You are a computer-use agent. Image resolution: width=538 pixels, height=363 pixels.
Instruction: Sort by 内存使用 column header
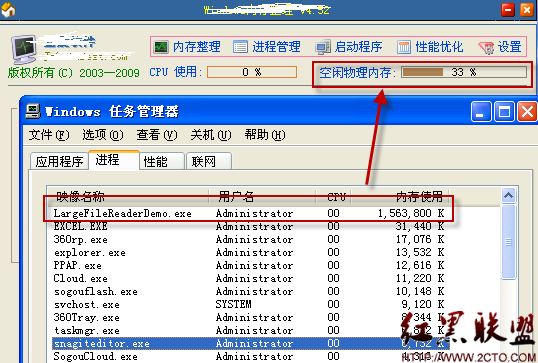coord(400,196)
